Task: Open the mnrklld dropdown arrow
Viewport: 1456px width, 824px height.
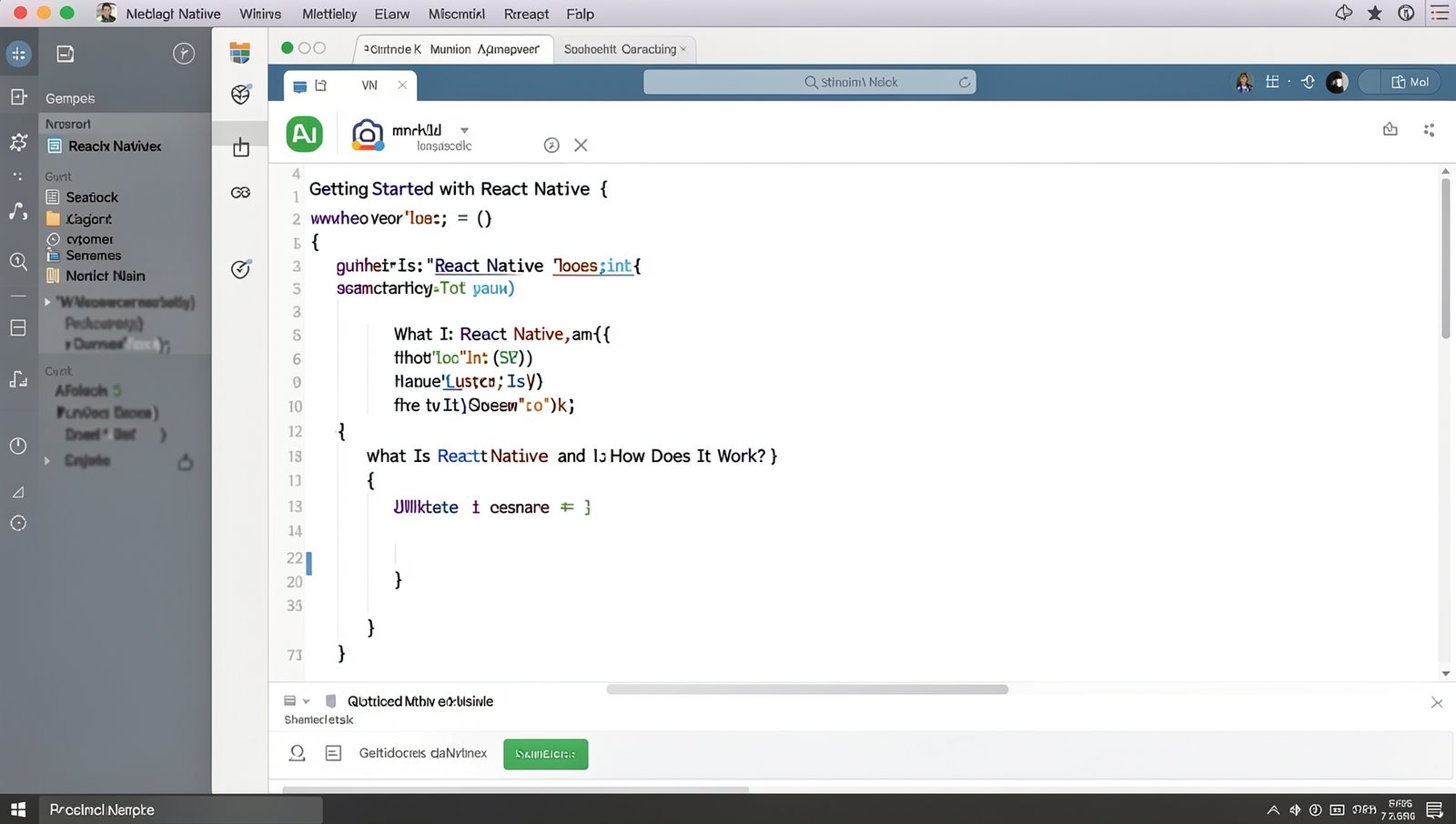Action: click(x=464, y=130)
